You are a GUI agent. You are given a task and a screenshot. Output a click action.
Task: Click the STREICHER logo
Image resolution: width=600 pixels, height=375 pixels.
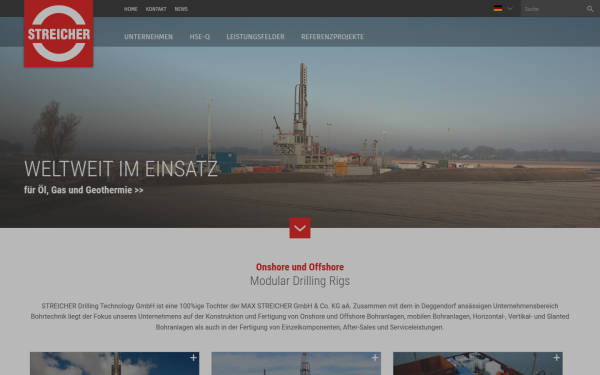[x=59, y=33]
